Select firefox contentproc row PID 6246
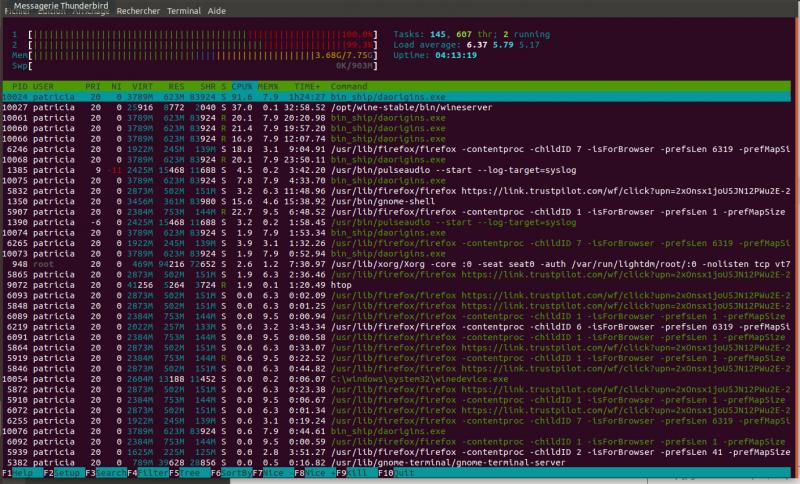The width and height of the screenshot is (800, 484). click(396, 149)
